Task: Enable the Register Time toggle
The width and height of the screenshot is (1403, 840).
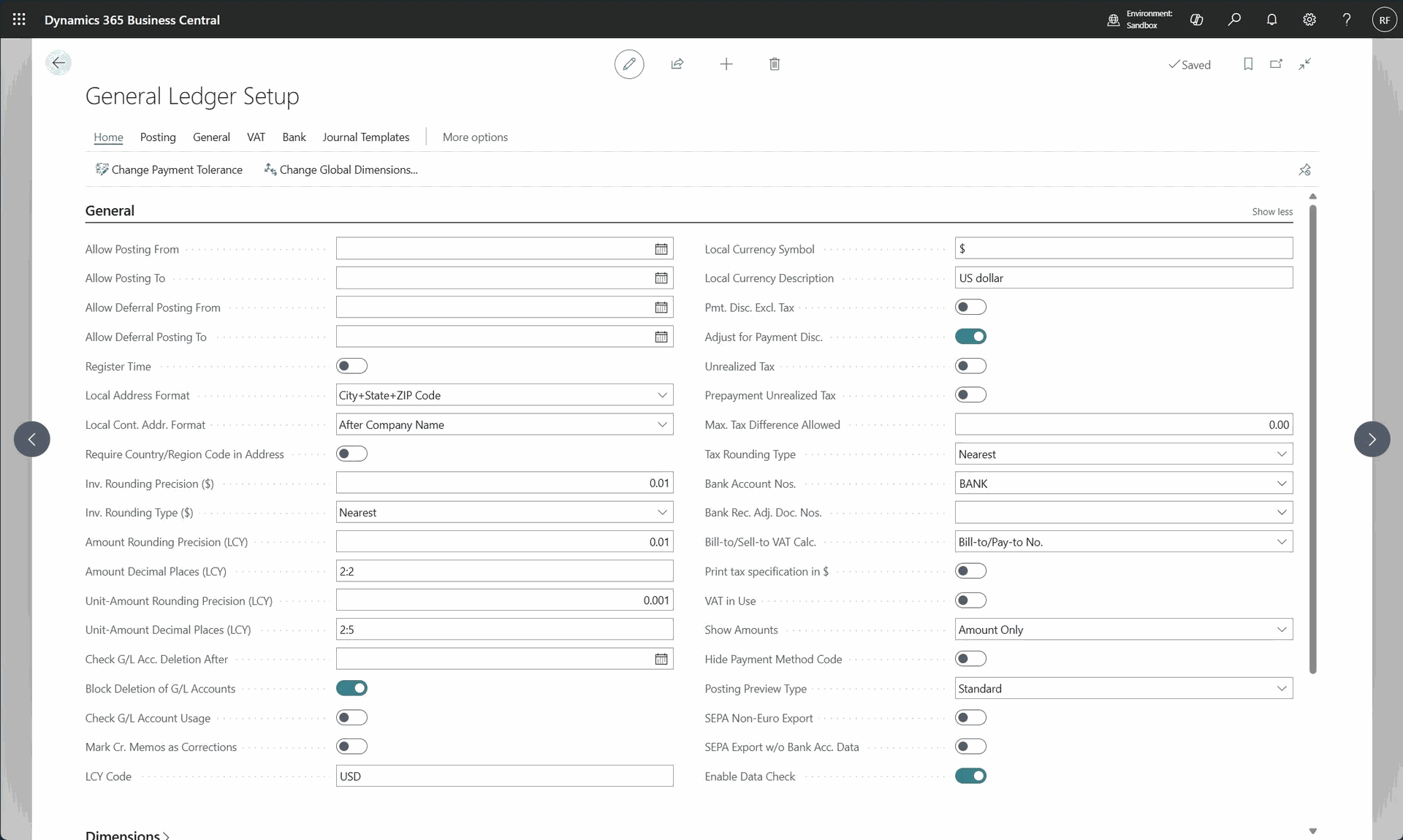Action: (351, 366)
